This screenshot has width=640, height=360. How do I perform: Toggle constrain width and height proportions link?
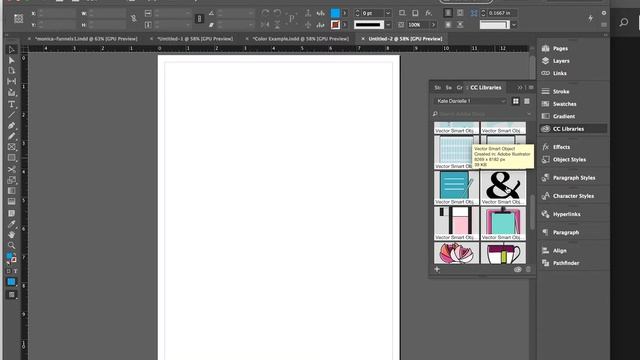coord(133,18)
